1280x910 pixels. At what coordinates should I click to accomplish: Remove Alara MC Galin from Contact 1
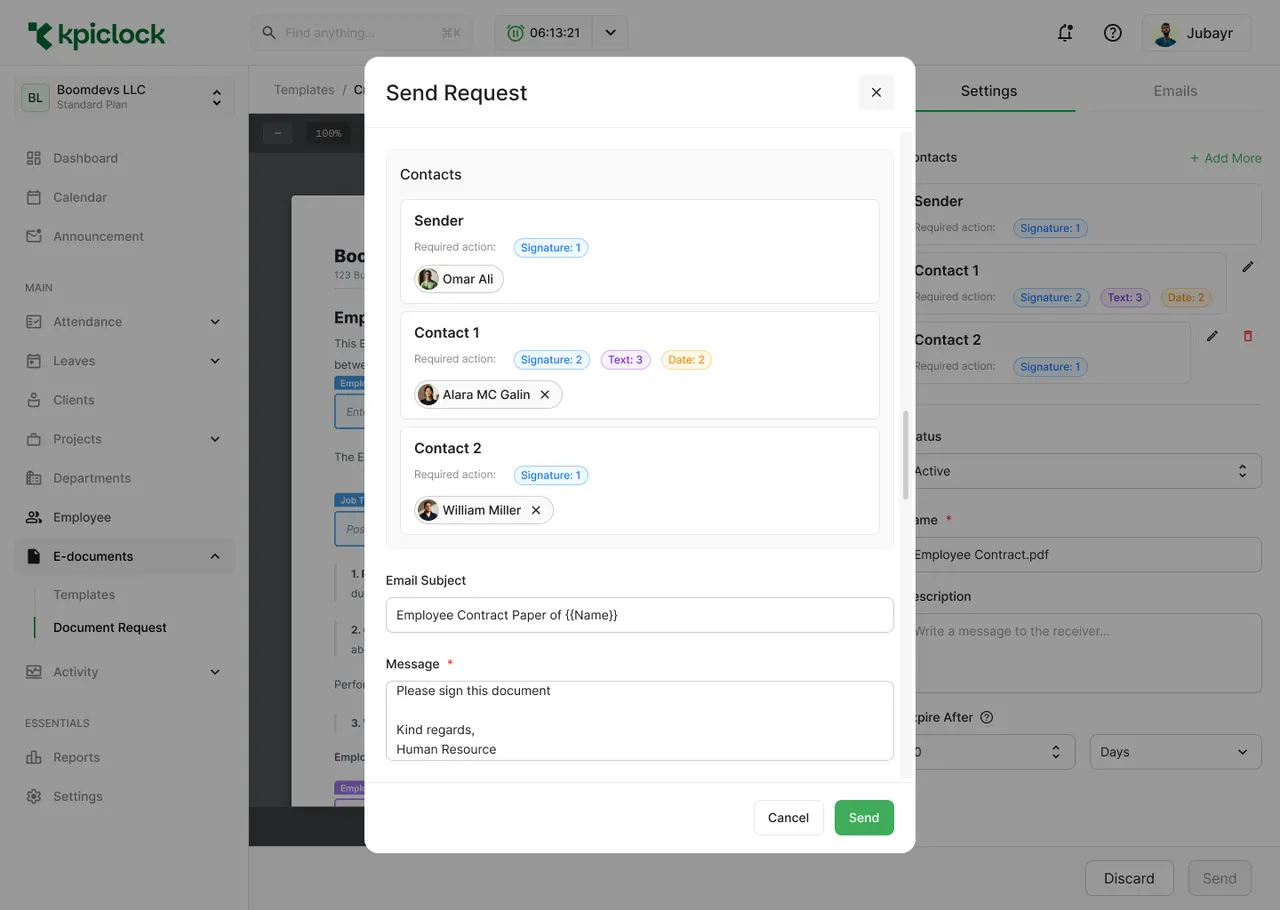coord(545,395)
